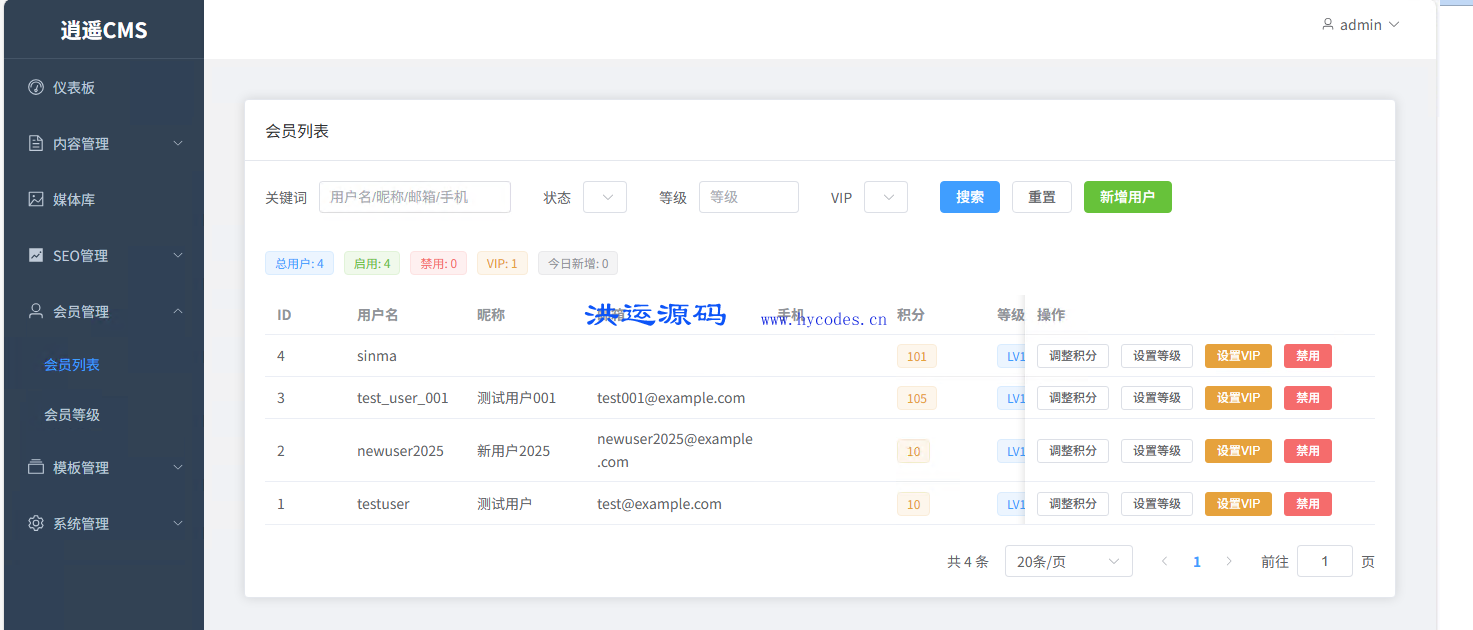
Task: Click the 搜索 search button
Action: (968, 197)
